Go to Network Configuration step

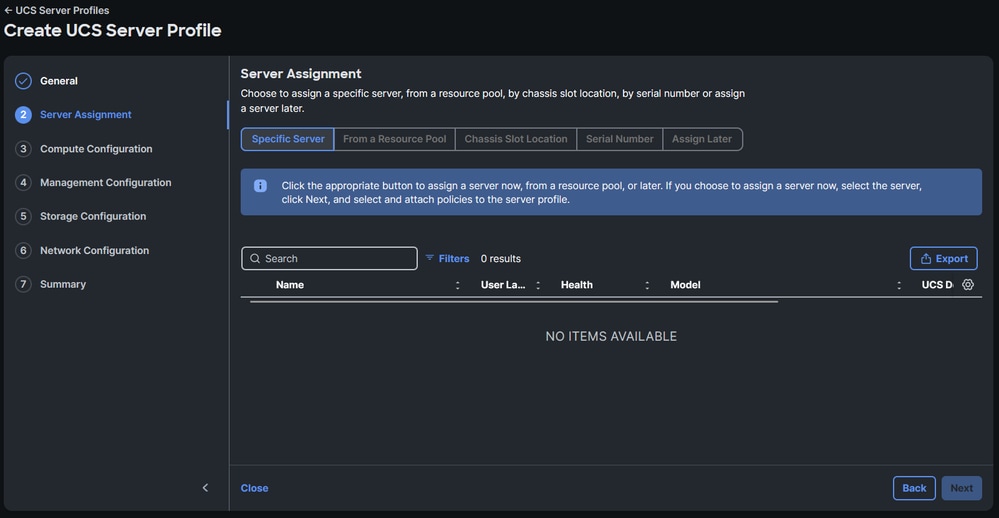tap(94, 250)
